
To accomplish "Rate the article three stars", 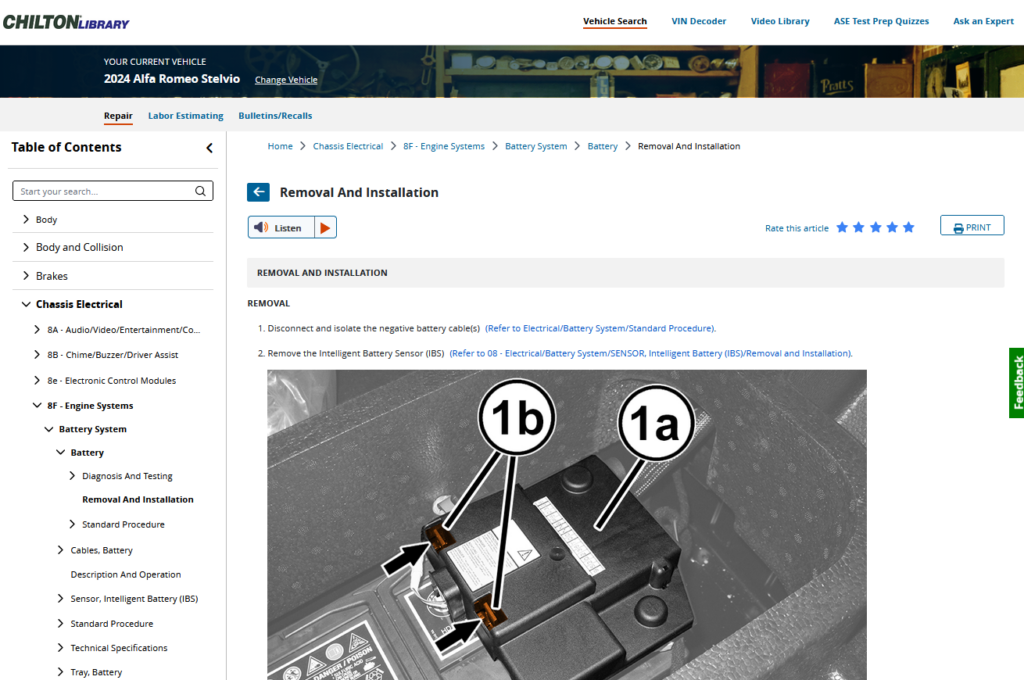I will tap(876, 227).
